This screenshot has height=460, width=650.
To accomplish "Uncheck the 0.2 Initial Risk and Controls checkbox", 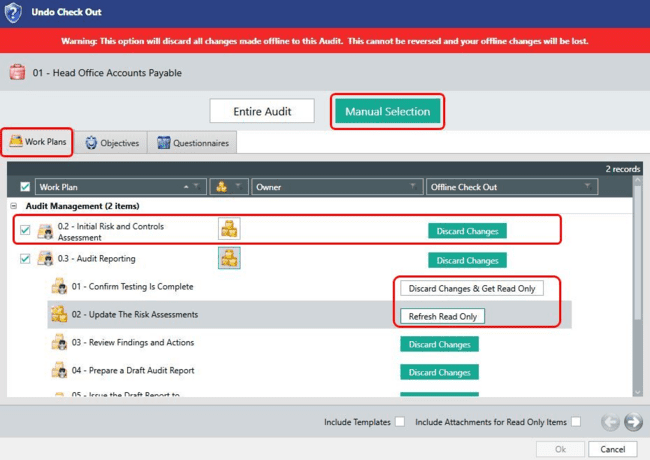I will [25, 230].
